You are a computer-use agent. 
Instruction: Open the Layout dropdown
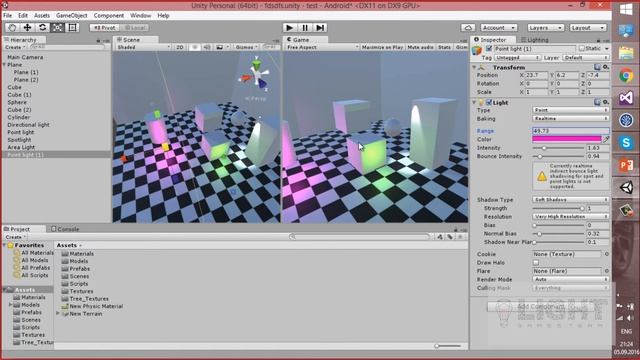coord(588,27)
